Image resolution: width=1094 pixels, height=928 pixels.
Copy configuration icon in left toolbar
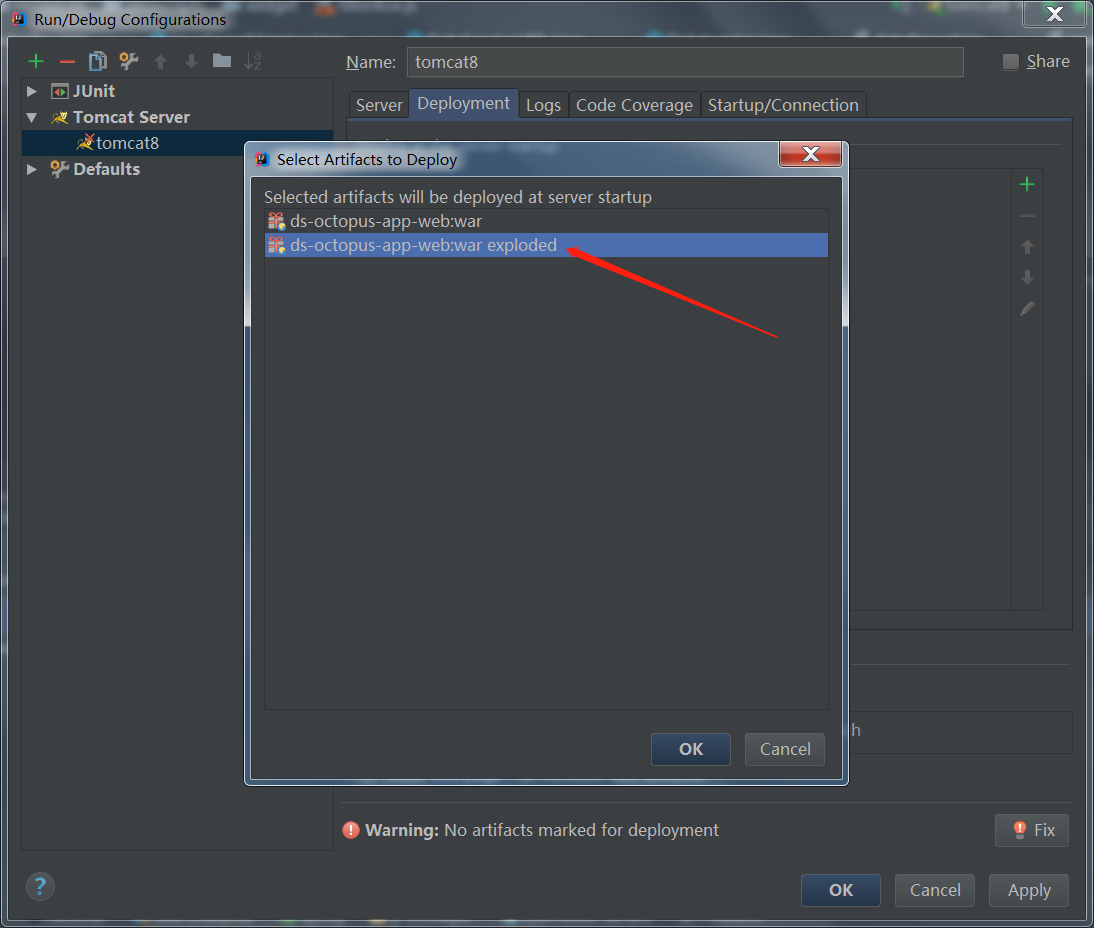98,61
